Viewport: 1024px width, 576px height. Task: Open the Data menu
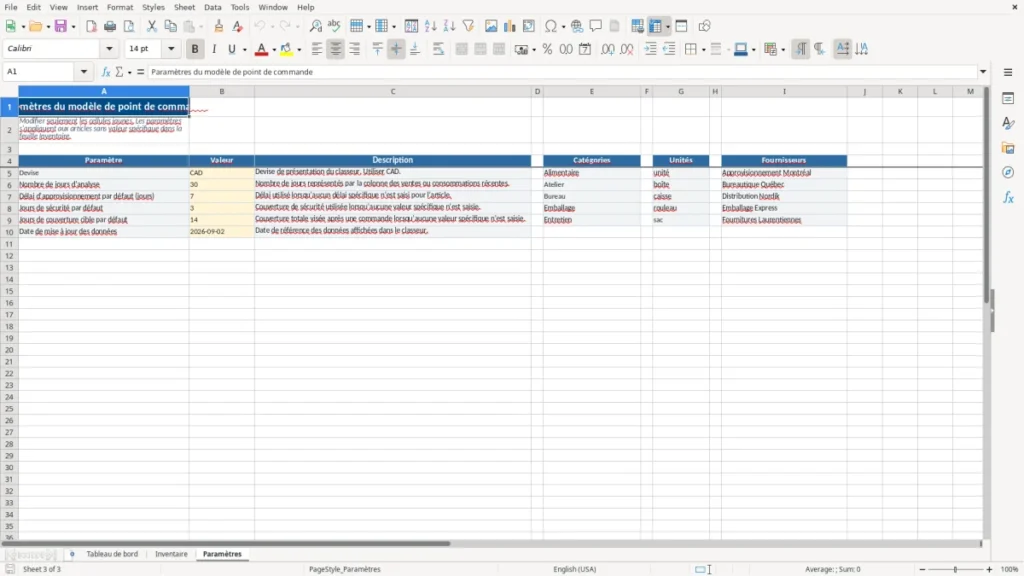[x=212, y=7]
